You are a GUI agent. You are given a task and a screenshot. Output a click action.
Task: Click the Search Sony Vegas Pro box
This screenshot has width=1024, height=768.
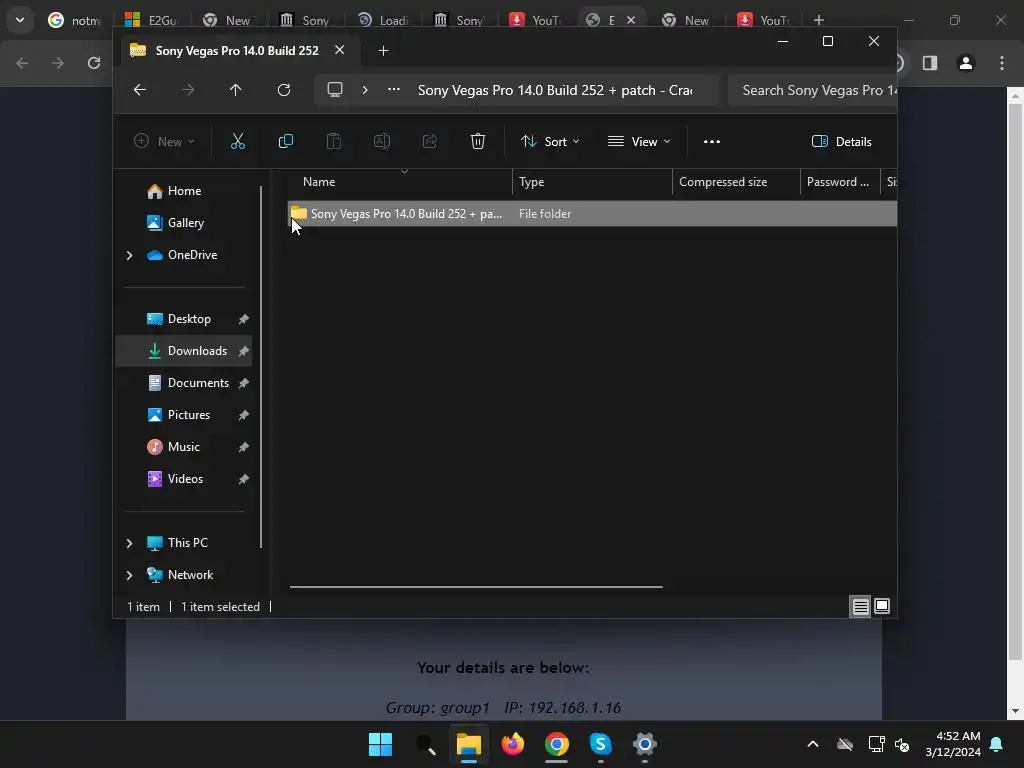812,90
